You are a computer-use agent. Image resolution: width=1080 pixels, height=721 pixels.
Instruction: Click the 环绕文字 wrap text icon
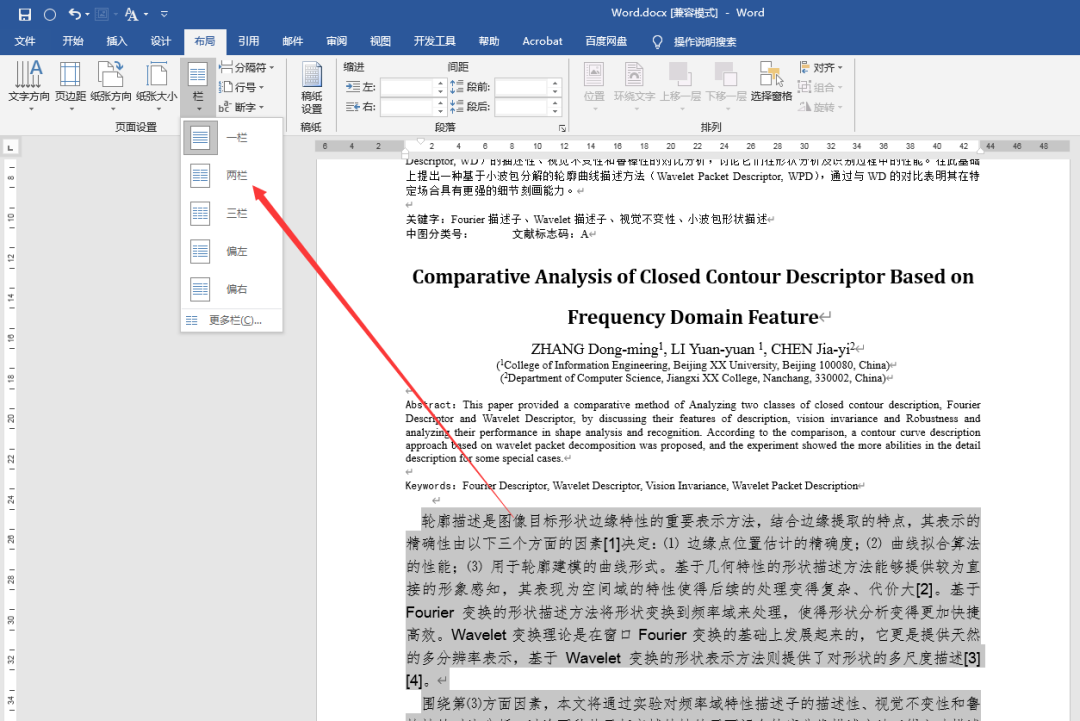tap(634, 86)
